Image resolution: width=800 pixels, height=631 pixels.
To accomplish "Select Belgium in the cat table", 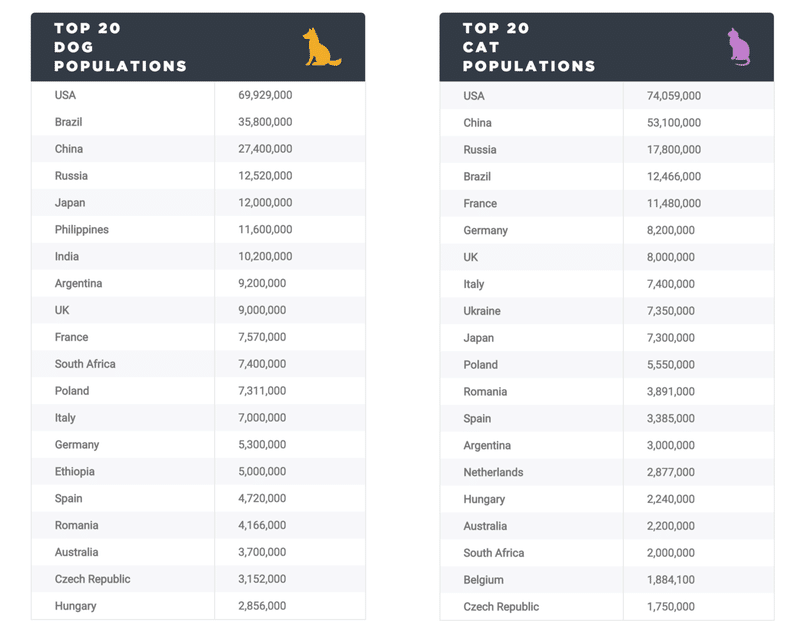I will (484, 580).
